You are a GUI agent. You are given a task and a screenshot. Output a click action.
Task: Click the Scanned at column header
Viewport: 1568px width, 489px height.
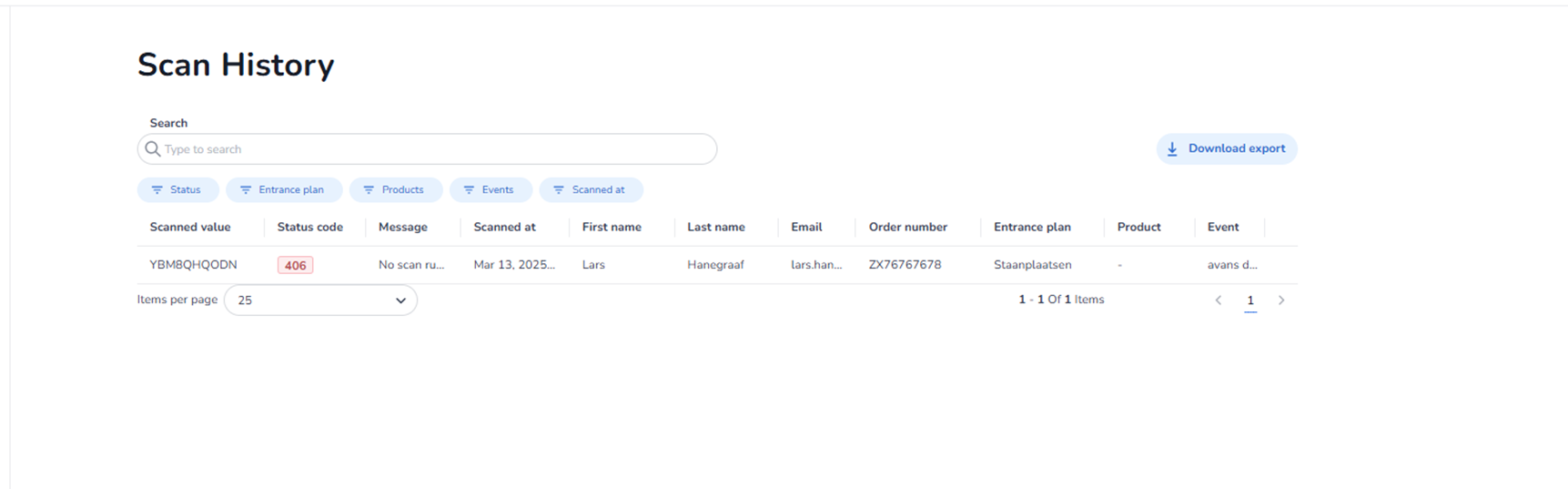tap(504, 227)
